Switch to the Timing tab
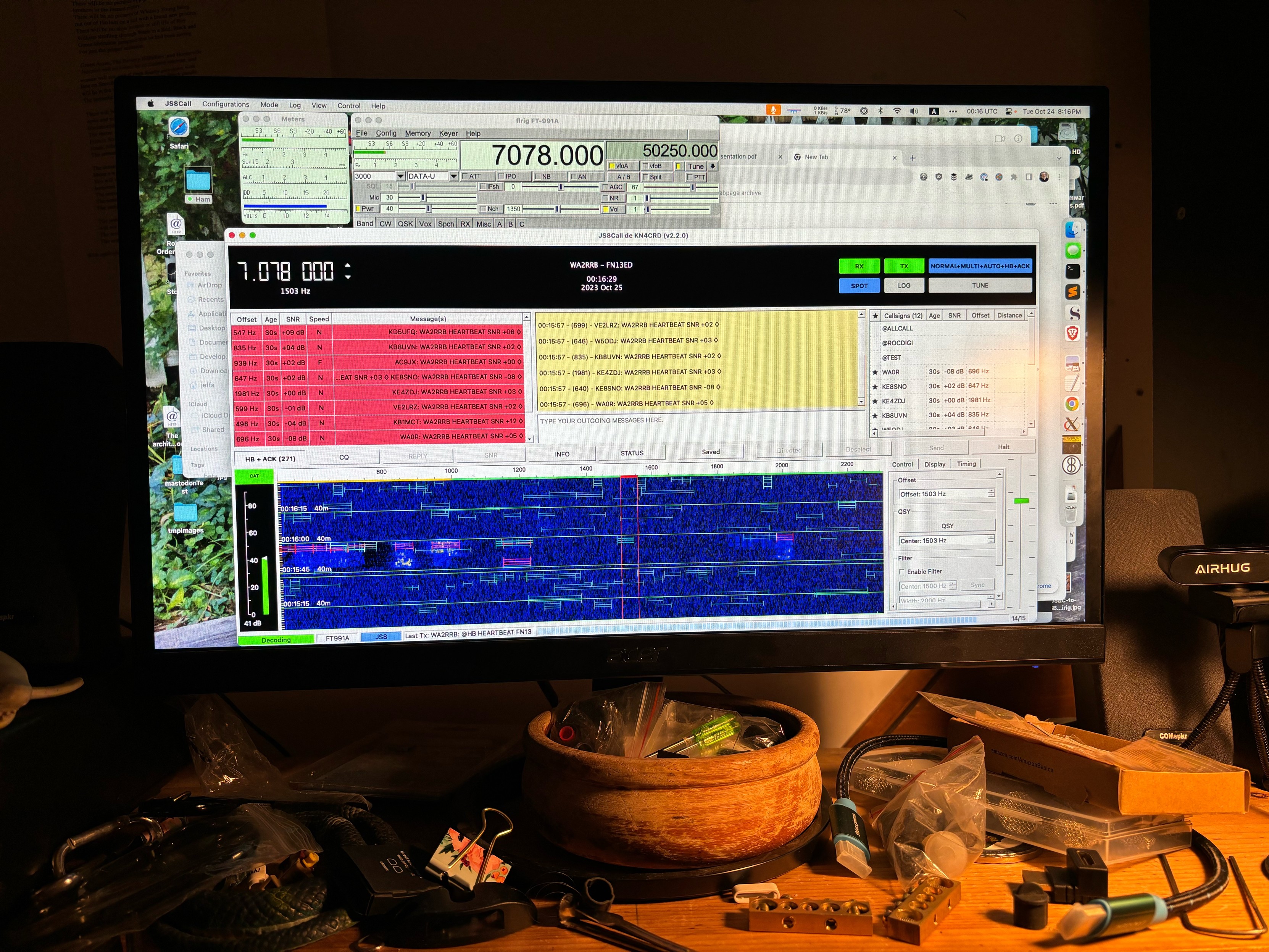Viewport: 1269px width, 952px height. click(966, 464)
